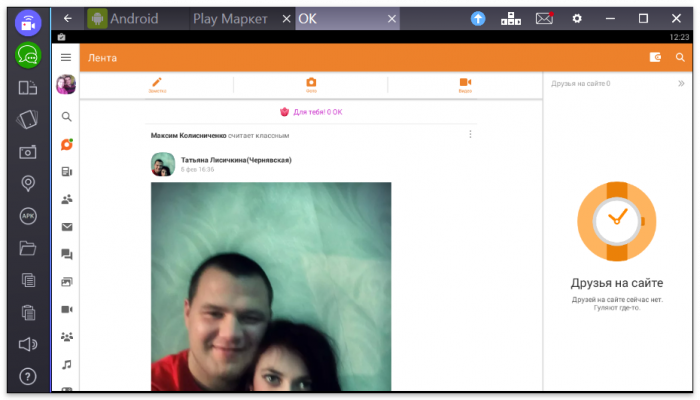Open the wallet icon in orange header

(655, 58)
